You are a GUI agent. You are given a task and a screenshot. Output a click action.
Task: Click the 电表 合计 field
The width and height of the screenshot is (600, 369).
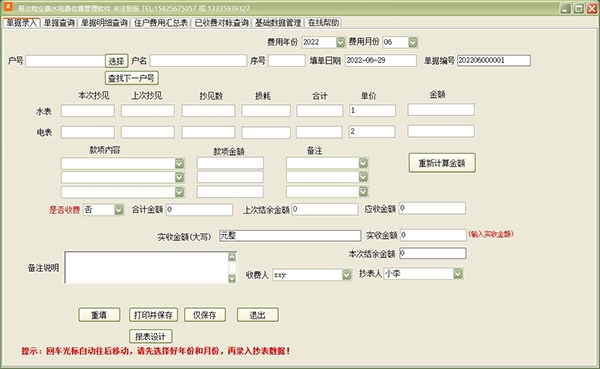[x=319, y=132]
